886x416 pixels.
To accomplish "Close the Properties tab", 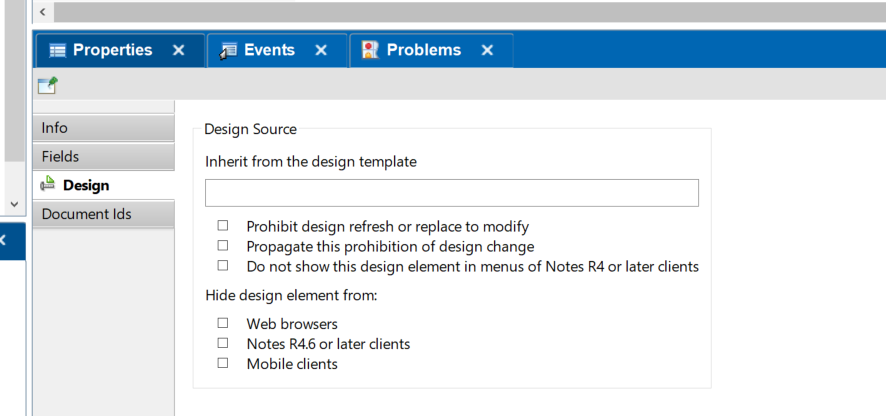I will click(179, 50).
